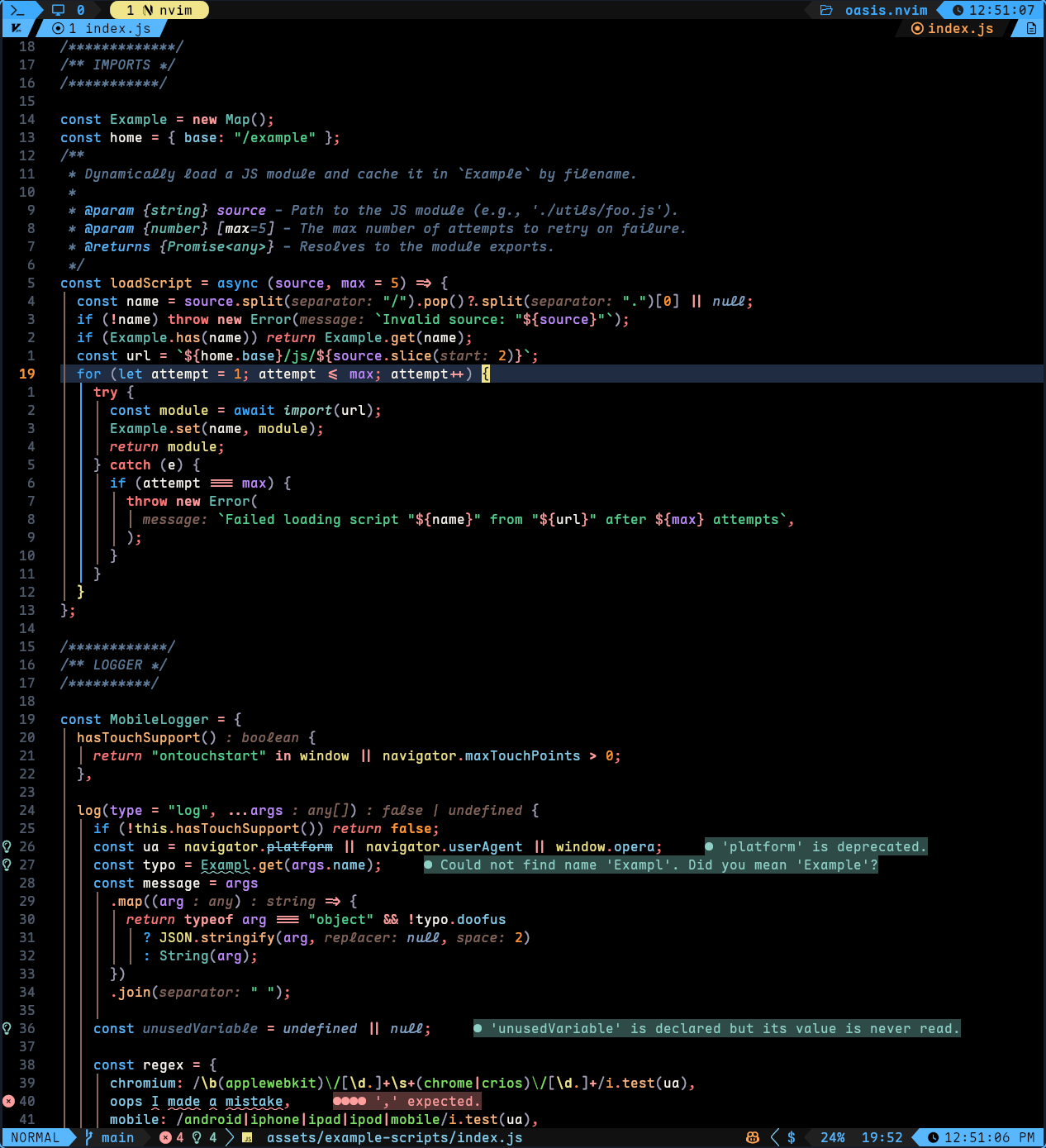Click the '/** LOGGER */' comment
The image size is (1046, 1148).
[x=114, y=665]
